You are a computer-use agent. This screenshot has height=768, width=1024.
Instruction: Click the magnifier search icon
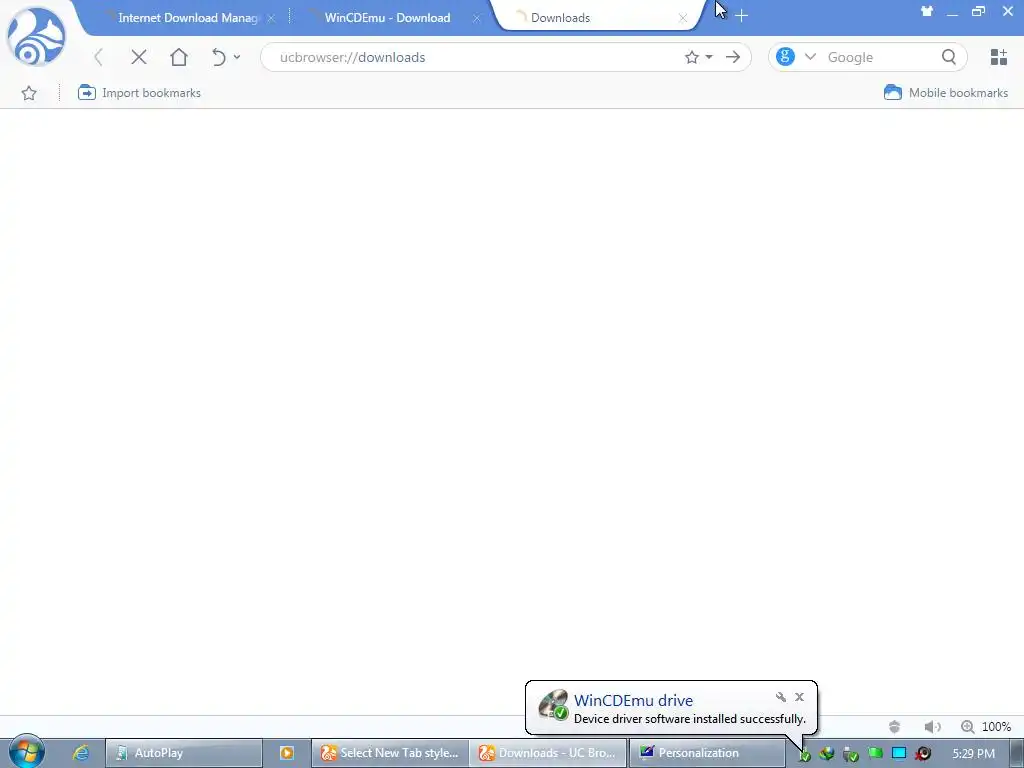[949, 57]
